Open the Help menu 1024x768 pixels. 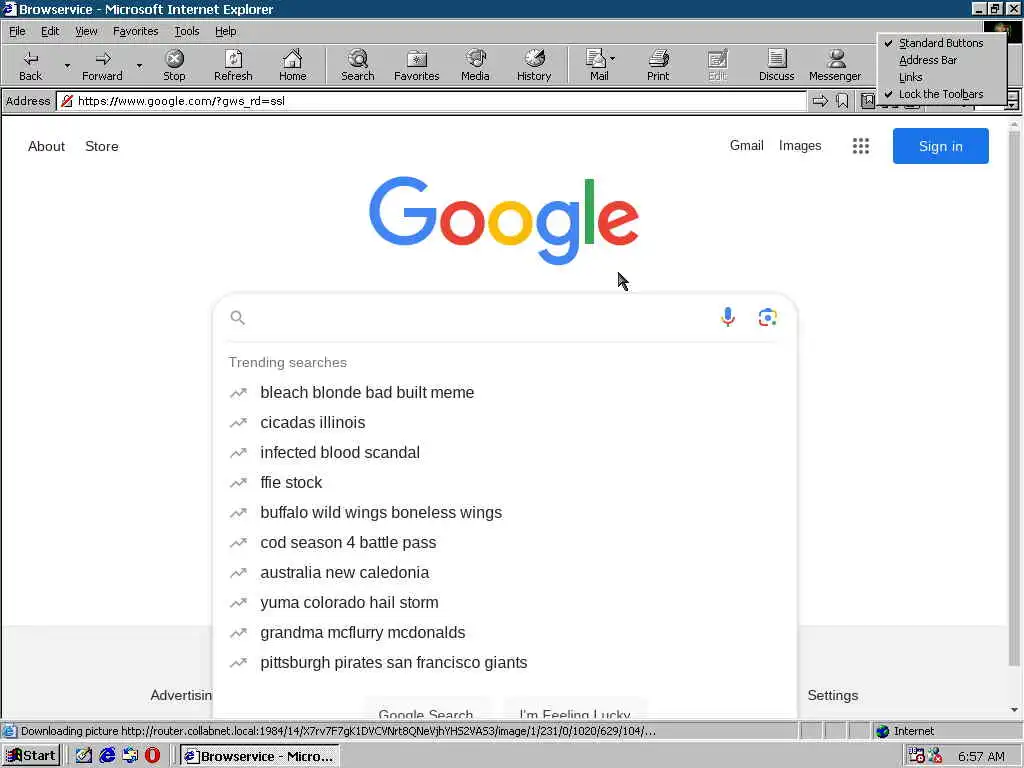[x=225, y=31]
